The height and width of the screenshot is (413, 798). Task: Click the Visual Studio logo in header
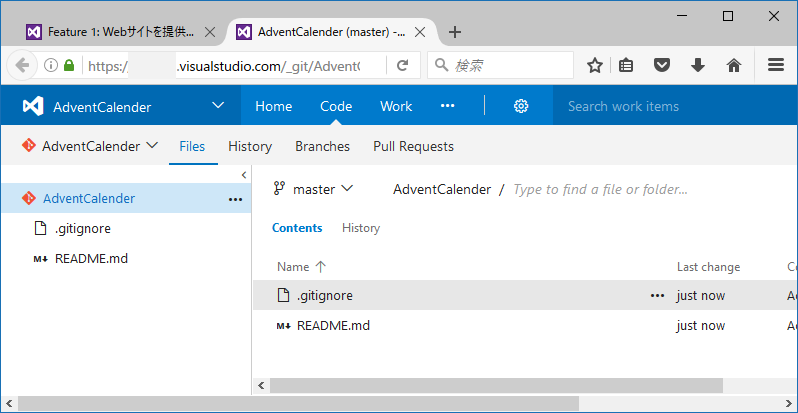pyautogui.click(x=33, y=106)
